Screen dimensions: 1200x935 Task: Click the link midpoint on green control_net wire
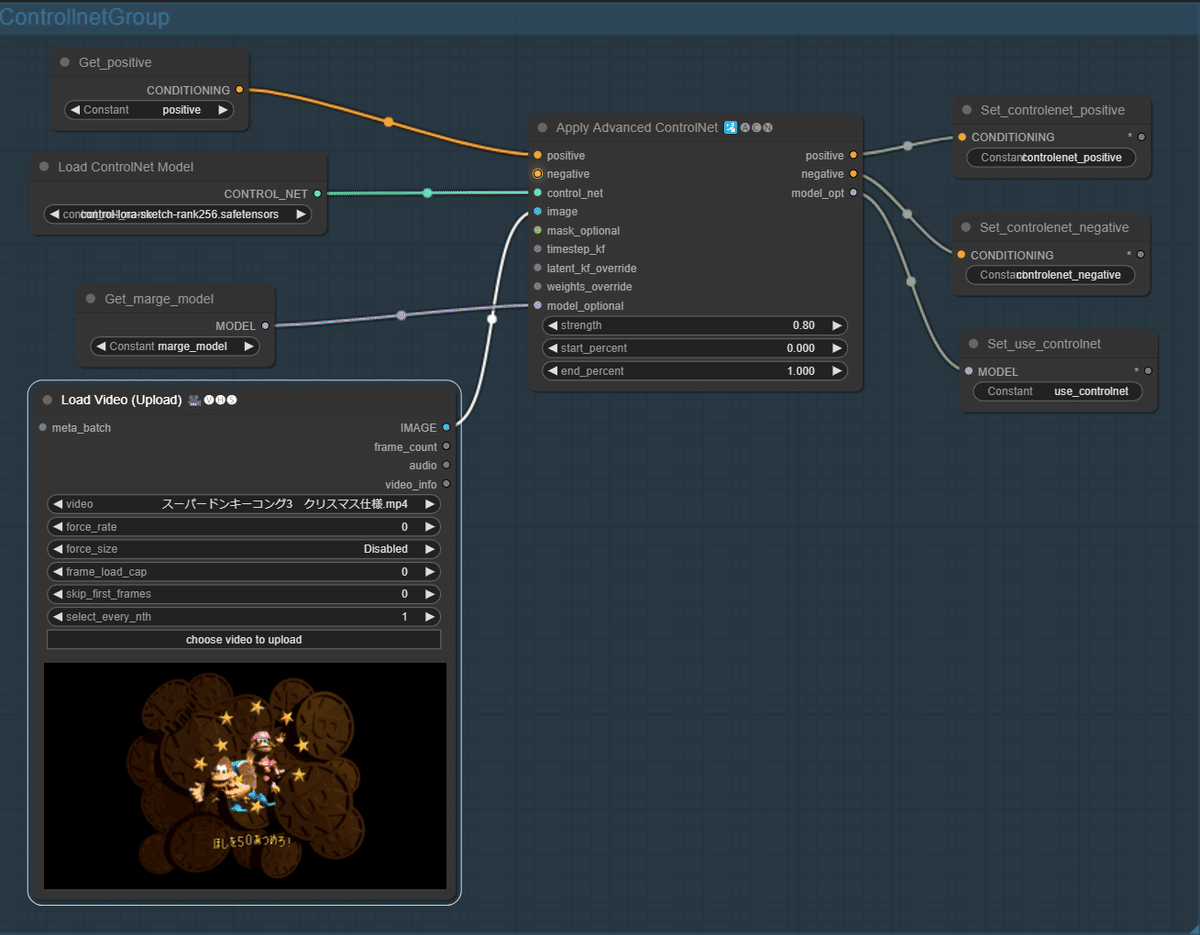coord(427,193)
